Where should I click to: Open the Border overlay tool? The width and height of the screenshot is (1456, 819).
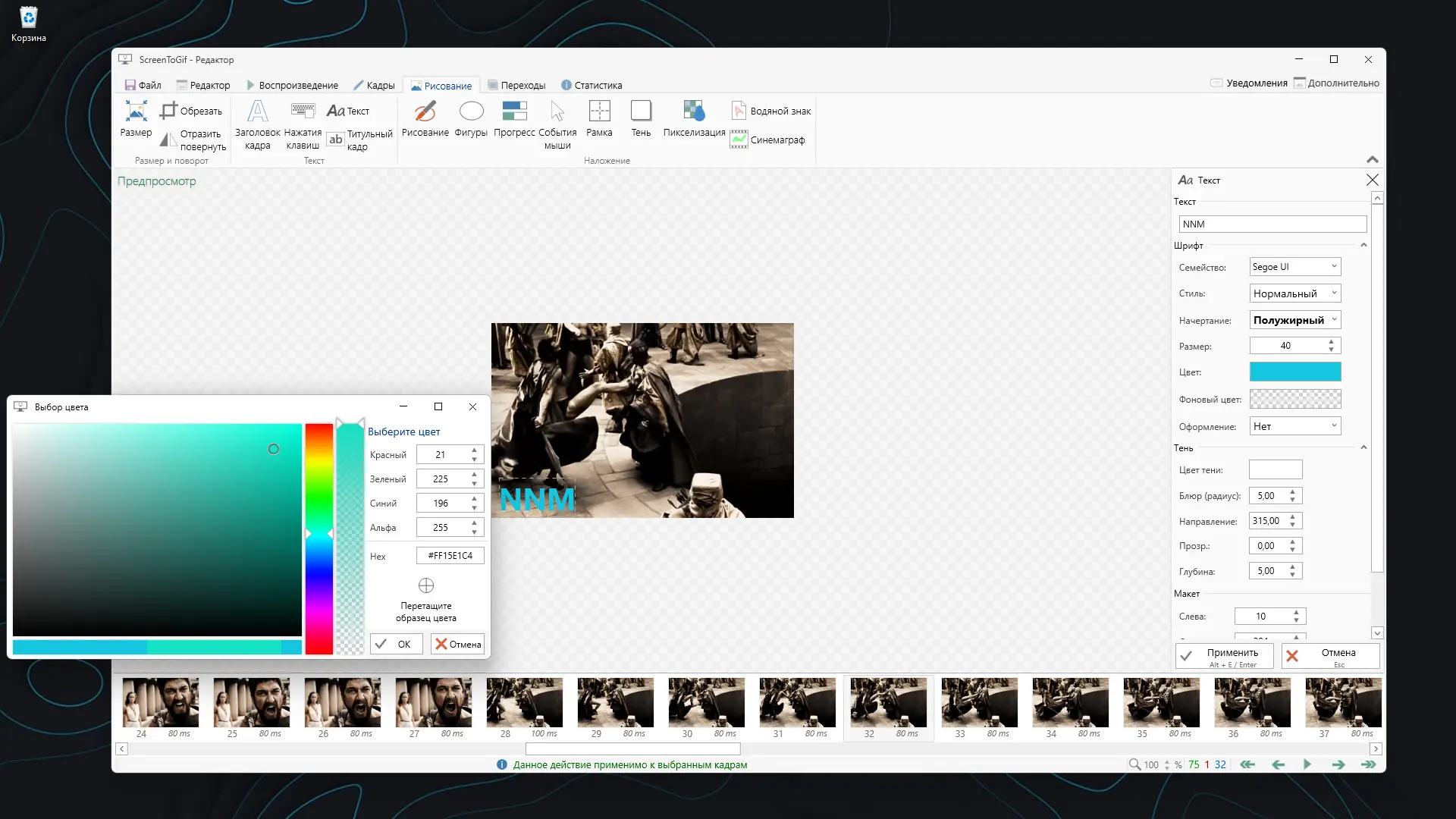pos(599,112)
